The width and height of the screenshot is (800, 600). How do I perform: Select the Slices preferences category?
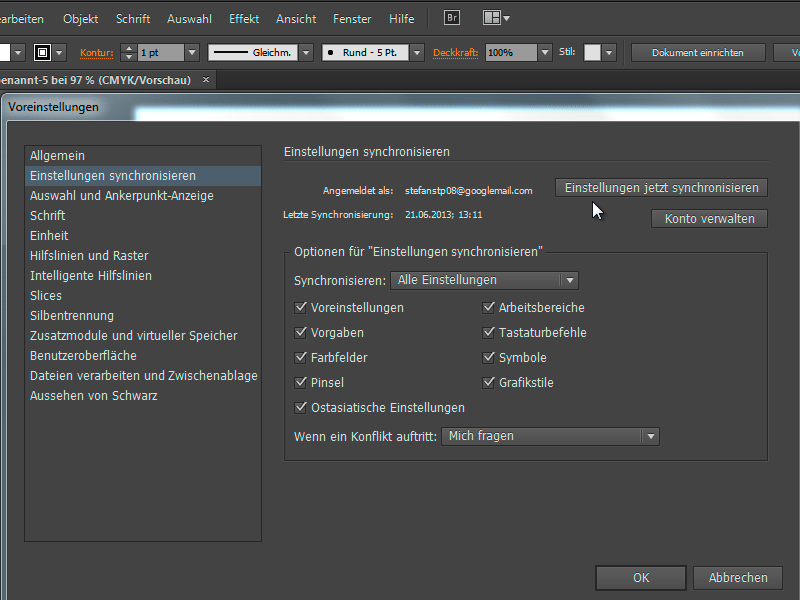pos(143,295)
